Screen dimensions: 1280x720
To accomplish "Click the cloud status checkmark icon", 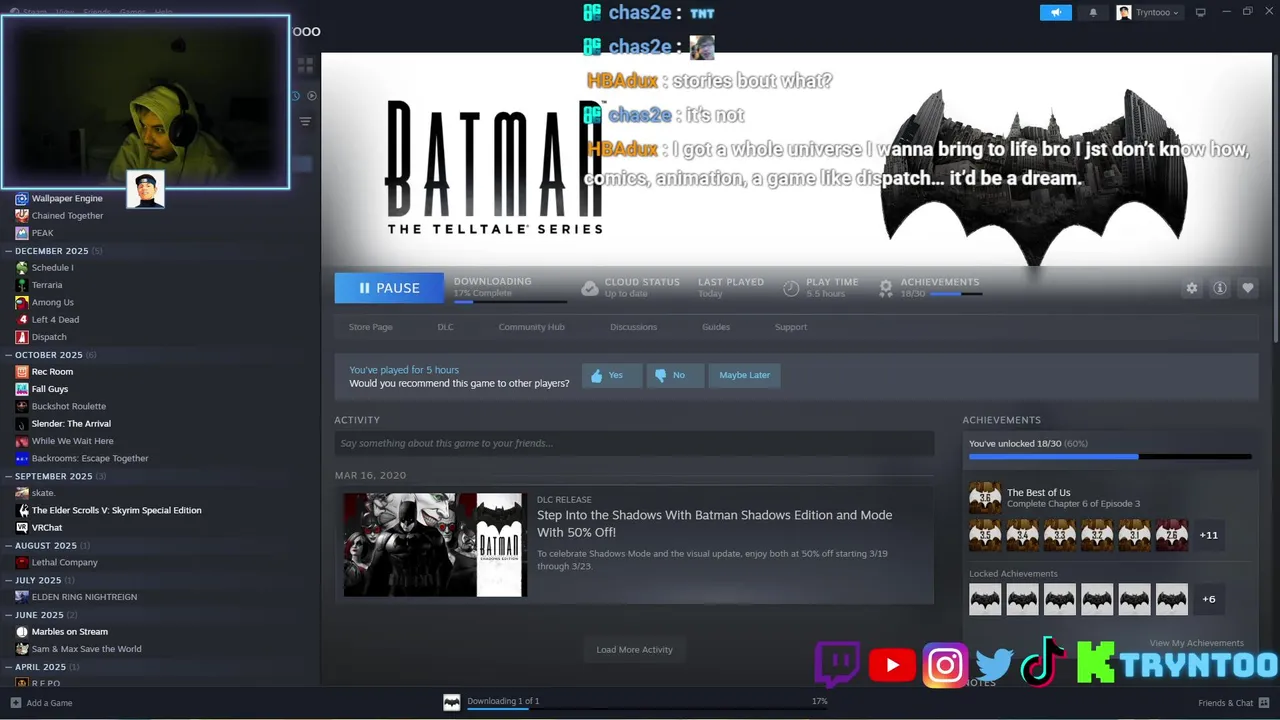I will (590, 288).
